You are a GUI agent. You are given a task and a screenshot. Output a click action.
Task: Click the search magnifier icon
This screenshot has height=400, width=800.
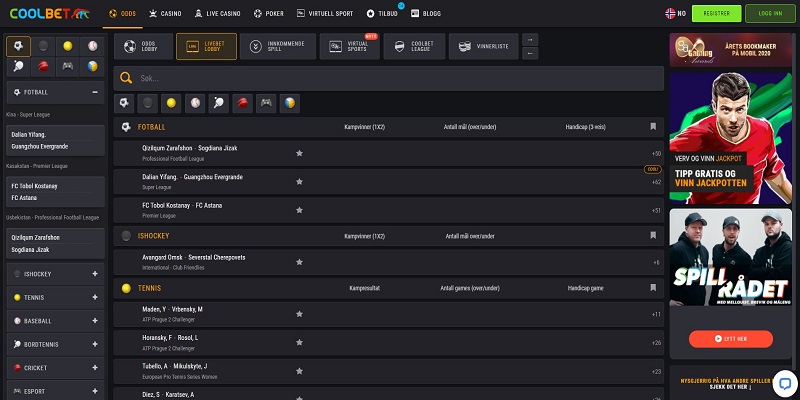coord(126,78)
